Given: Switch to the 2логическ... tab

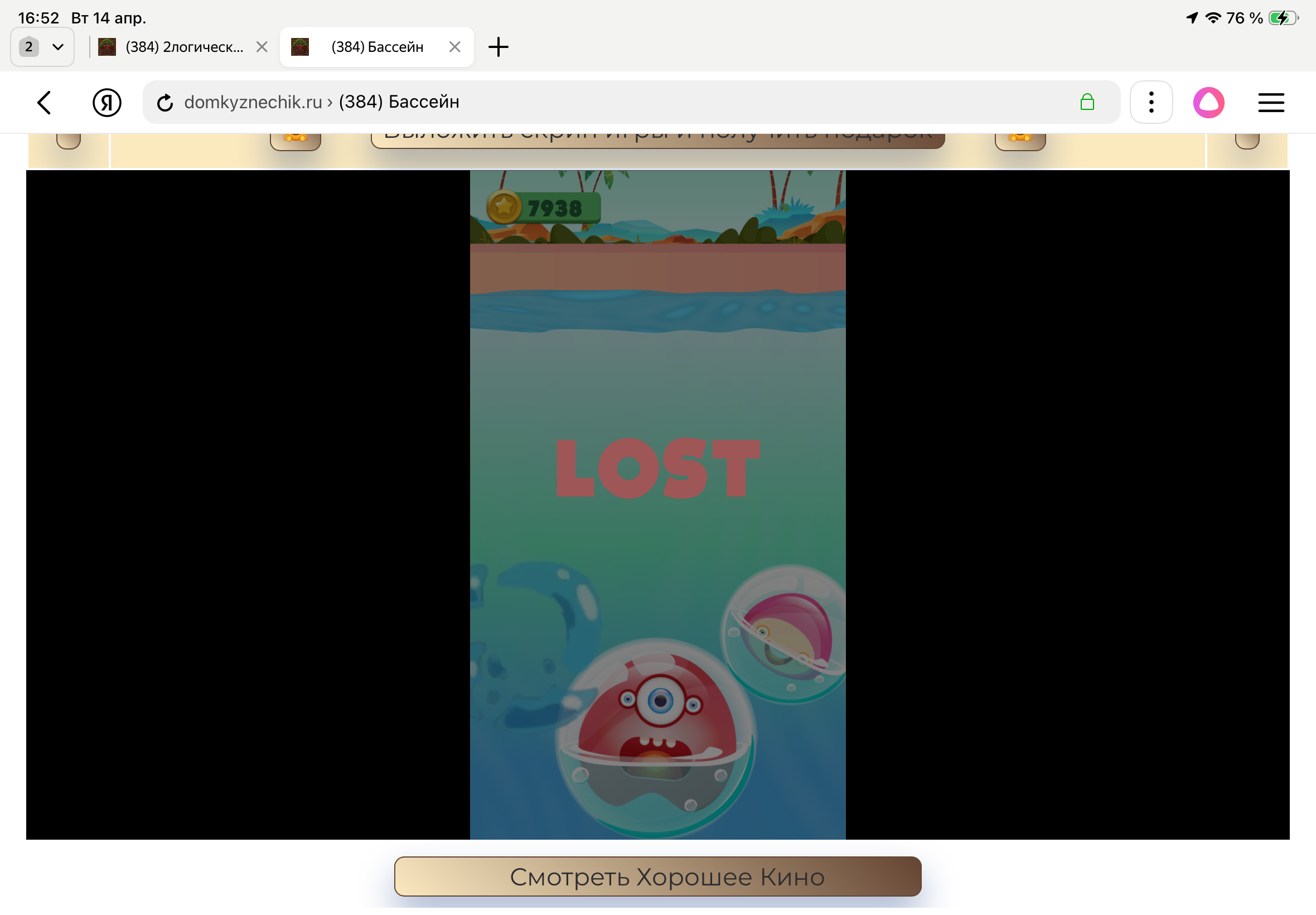Looking at the screenshot, I should point(183,47).
